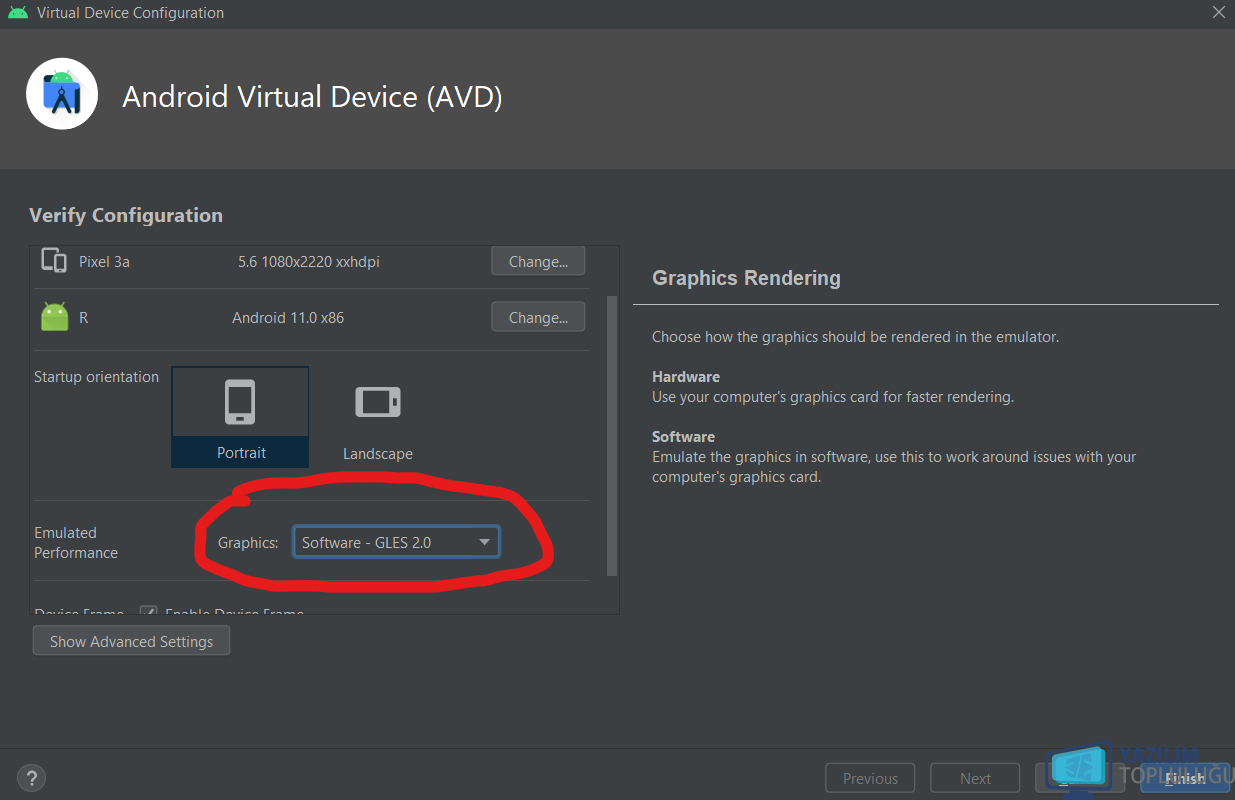
Task: Change the Pixel 3a device definition
Action: (538, 261)
